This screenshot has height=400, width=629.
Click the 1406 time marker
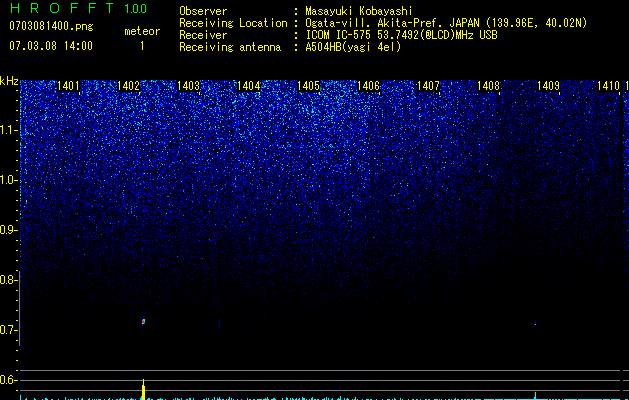point(368,86)
